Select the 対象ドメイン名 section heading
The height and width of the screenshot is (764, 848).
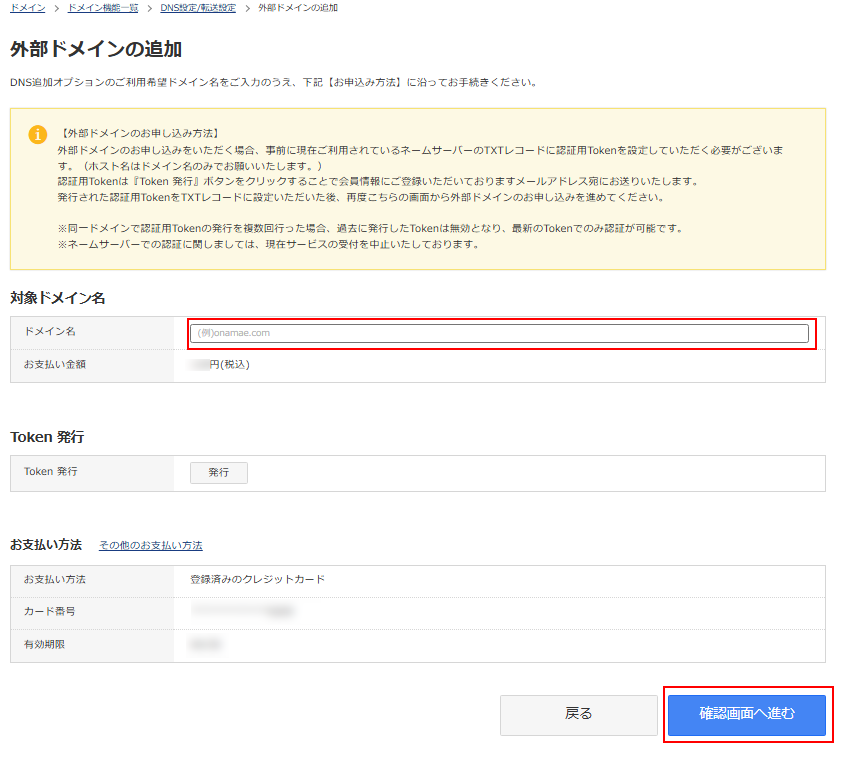pos(58,298)
